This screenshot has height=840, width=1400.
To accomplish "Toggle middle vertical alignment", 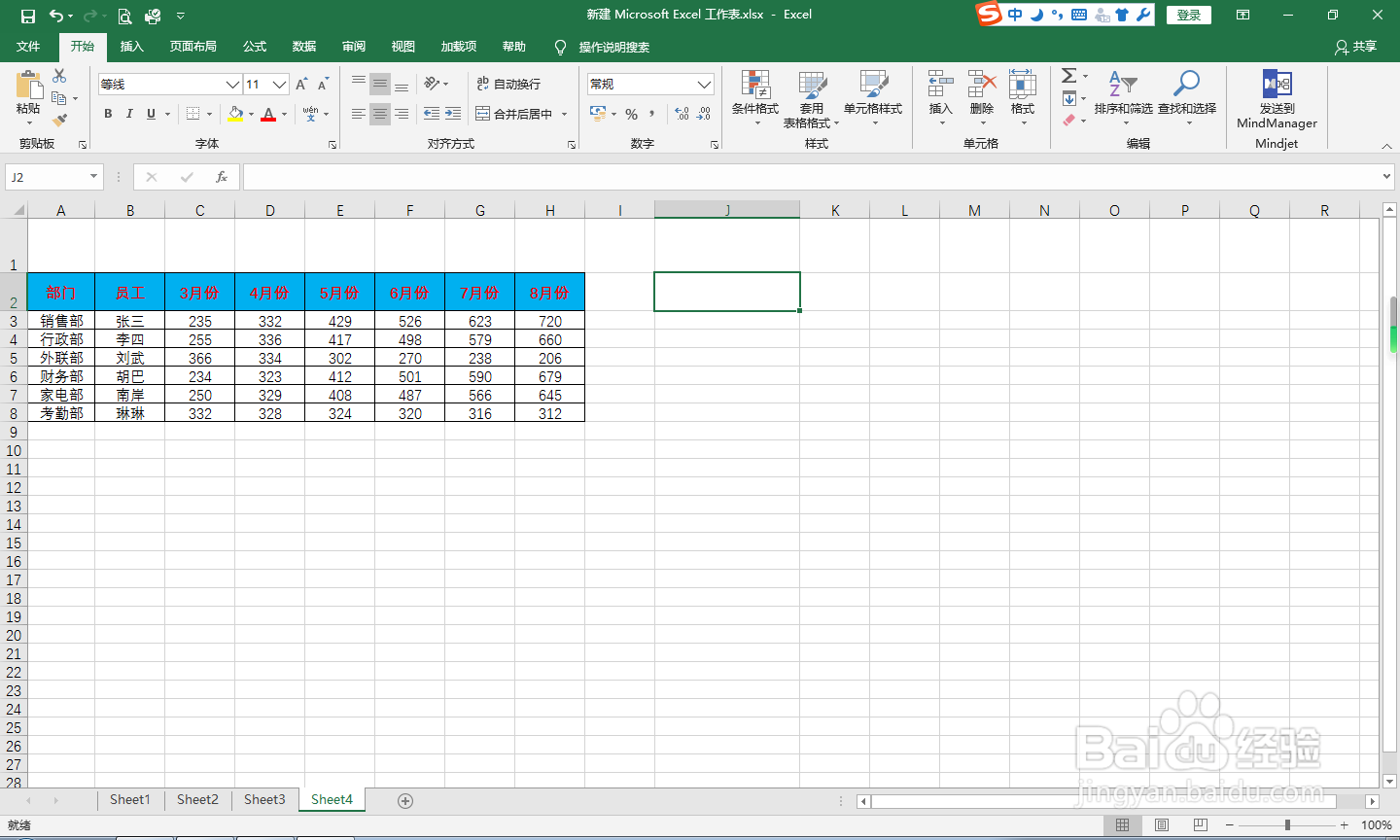I will coord(380,84).
